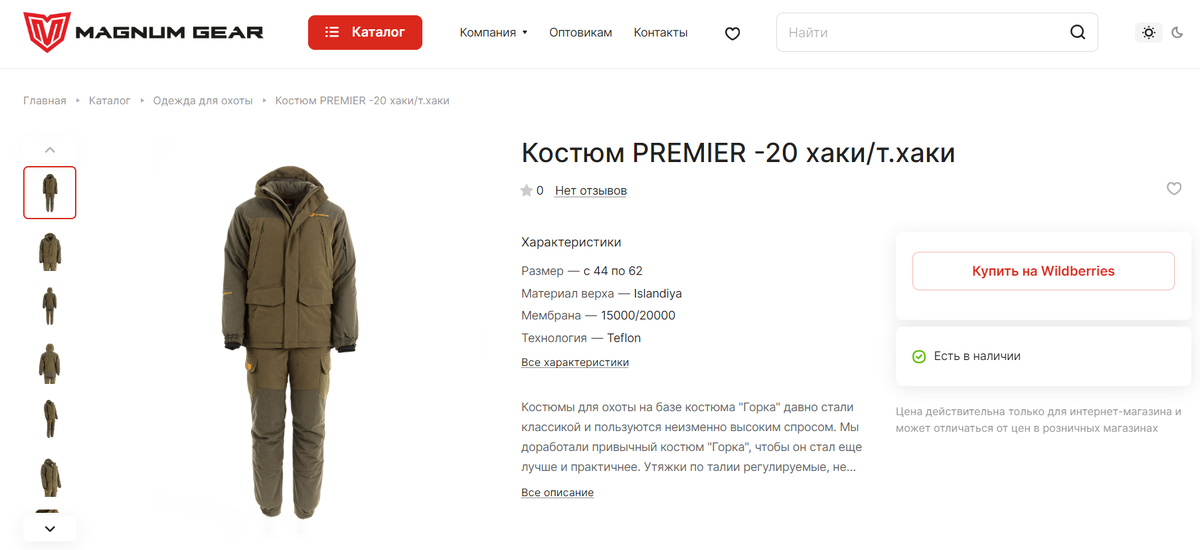Click the Magnum Gear logo
This screenshot has width=1200, height=550.
coord(143,32)
